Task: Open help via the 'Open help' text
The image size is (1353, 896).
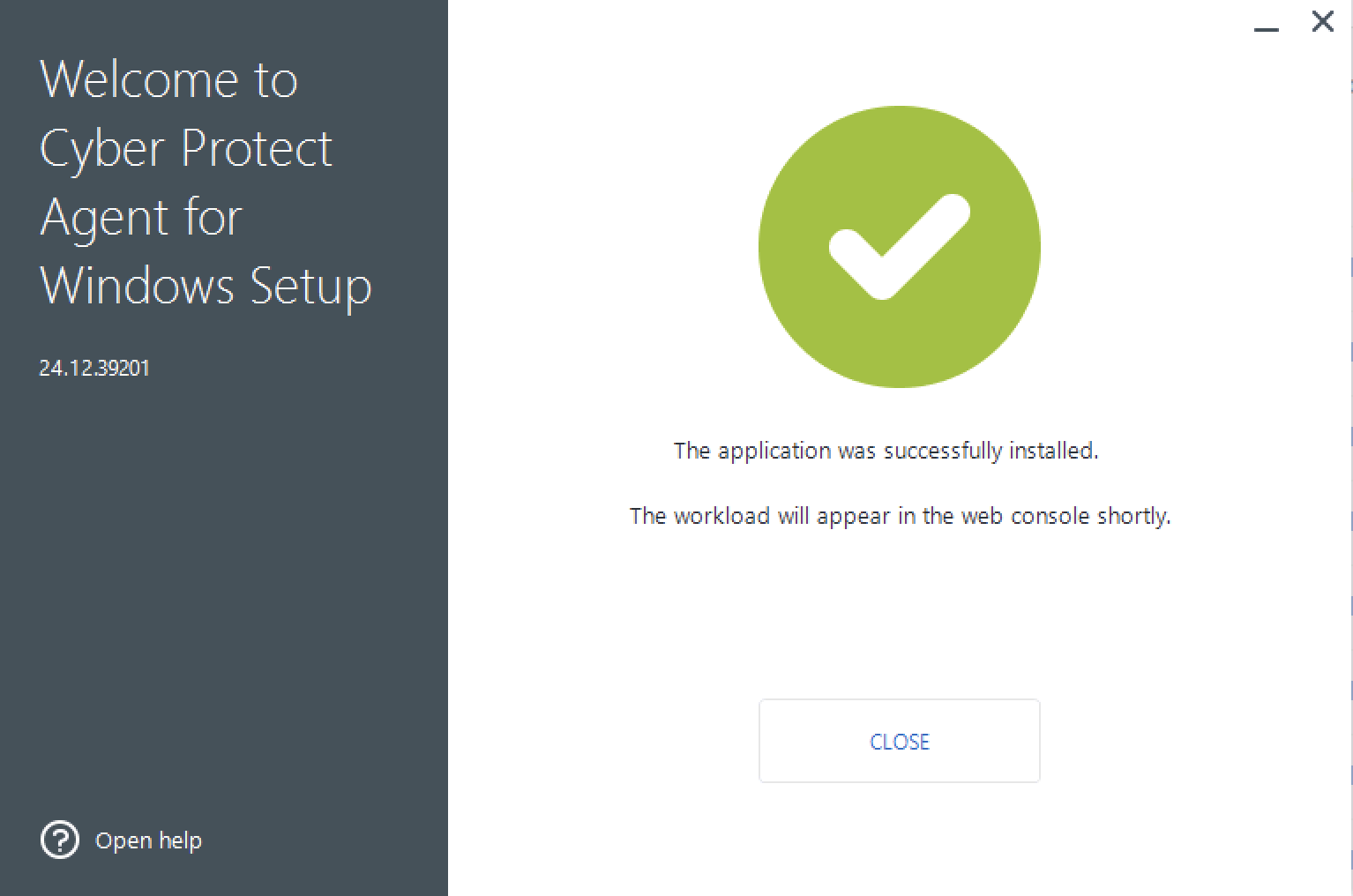Action: [148, 840]
